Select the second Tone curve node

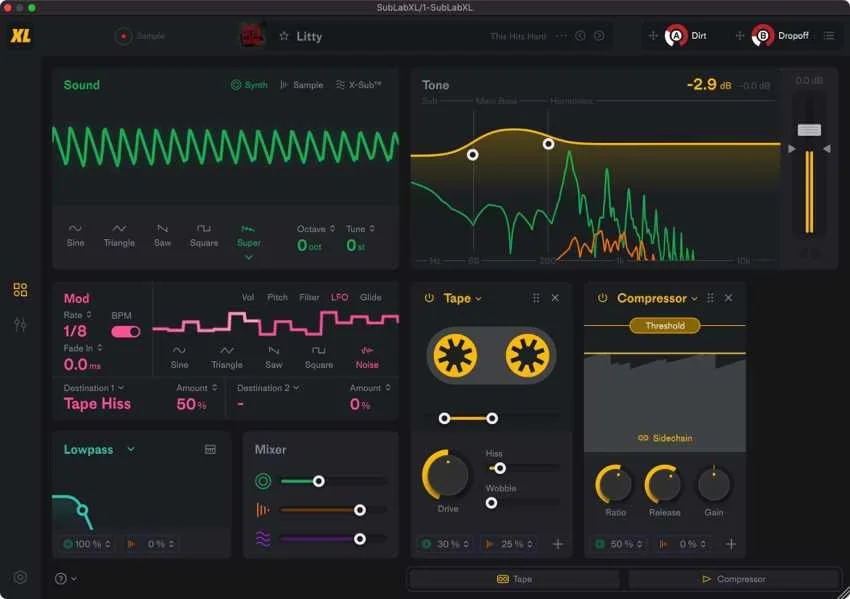[x=549, y=144]
